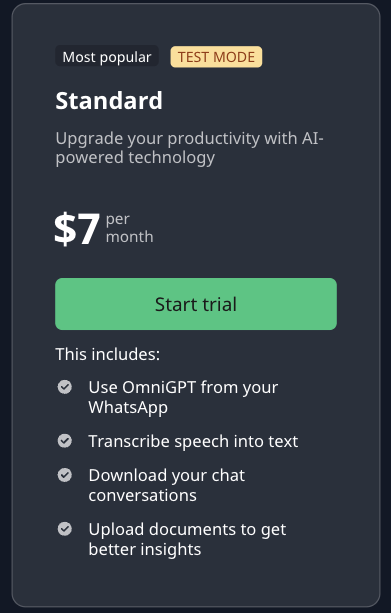Viewport: 391px width, 613px height.
Task: Click the word 'per' beside the price
Action: pyautogui.click(x=118, y=219)
